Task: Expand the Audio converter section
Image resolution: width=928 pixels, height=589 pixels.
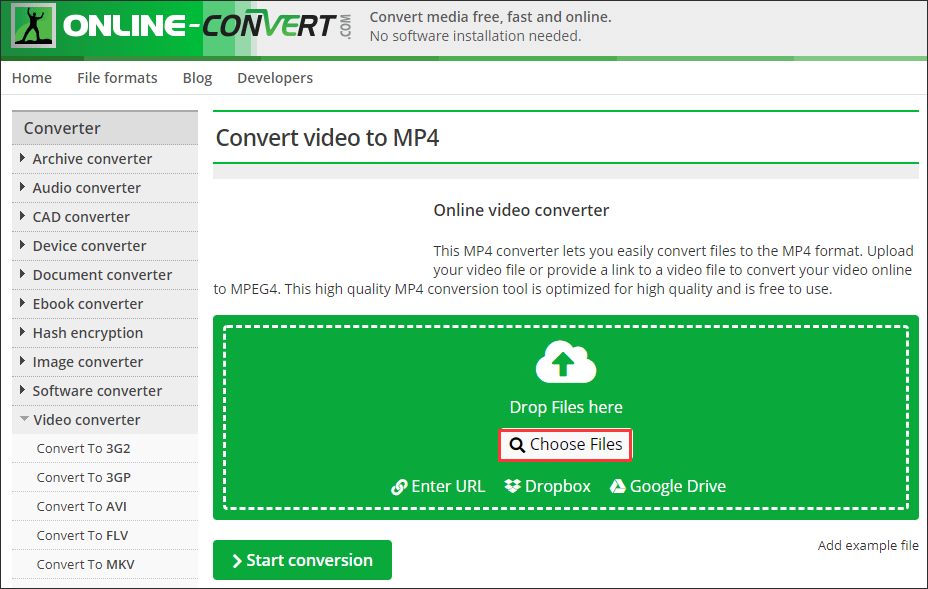Action: tap(86, 188)
